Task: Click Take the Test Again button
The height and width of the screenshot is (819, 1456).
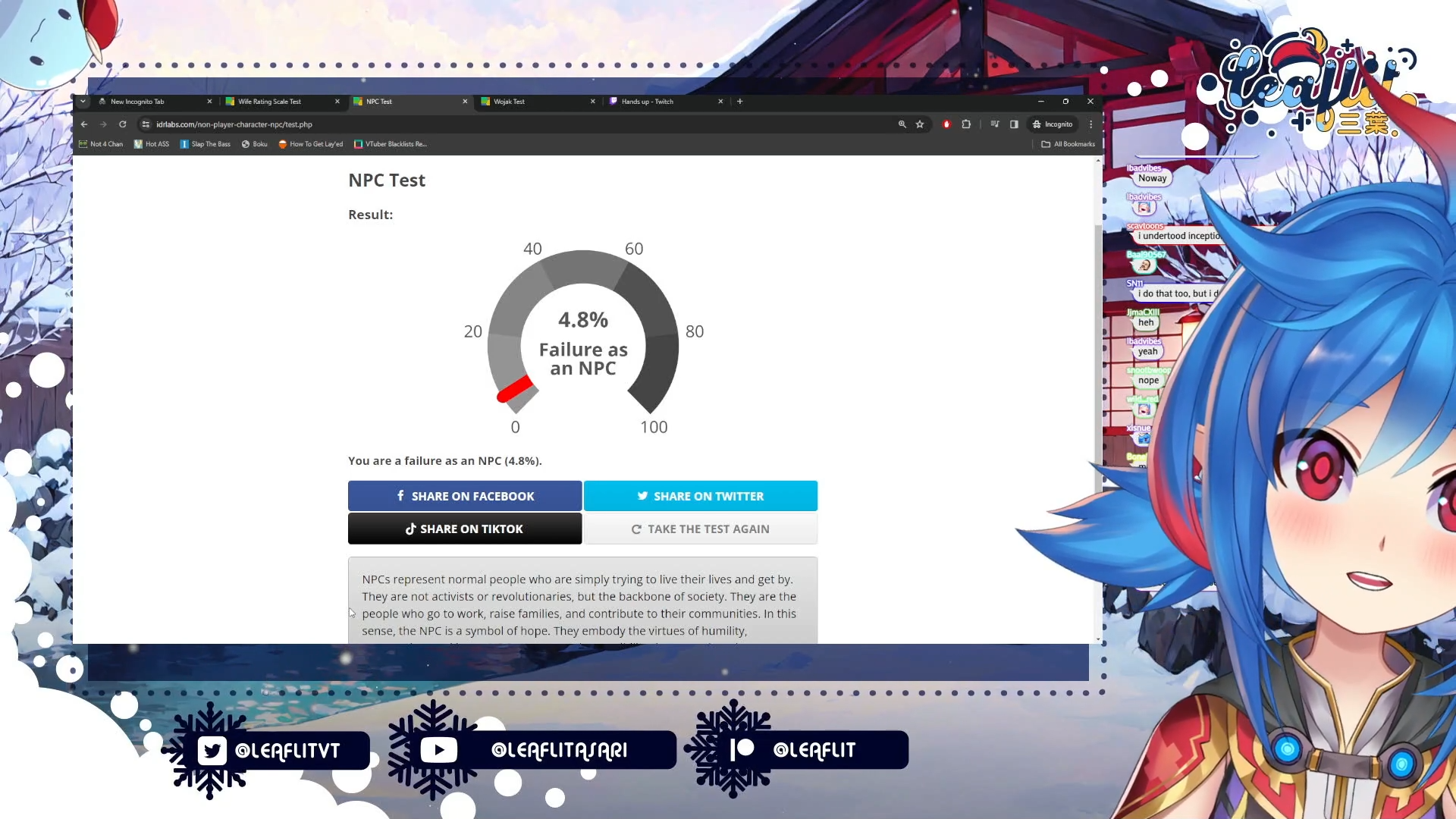Action: pyautogui.click(x=700, y=529)
